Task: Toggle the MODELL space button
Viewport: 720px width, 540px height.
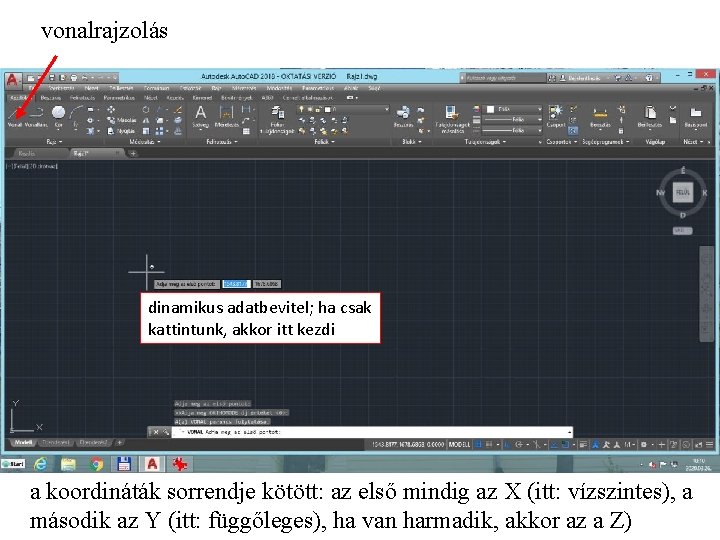Action: pos(459,444)
